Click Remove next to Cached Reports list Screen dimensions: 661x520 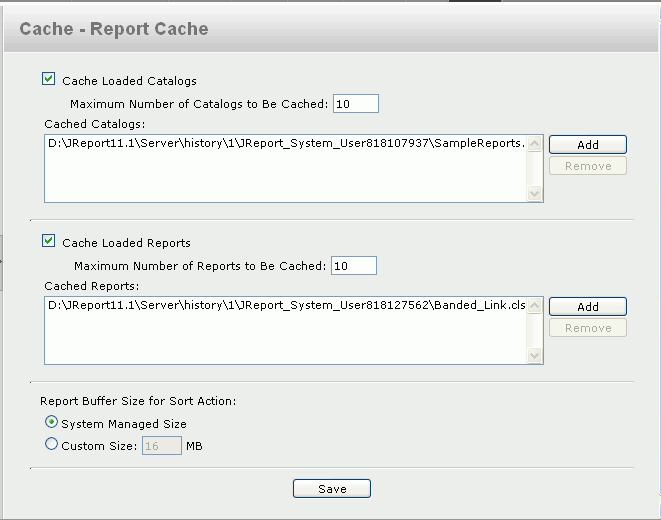(x=588, y=328)
